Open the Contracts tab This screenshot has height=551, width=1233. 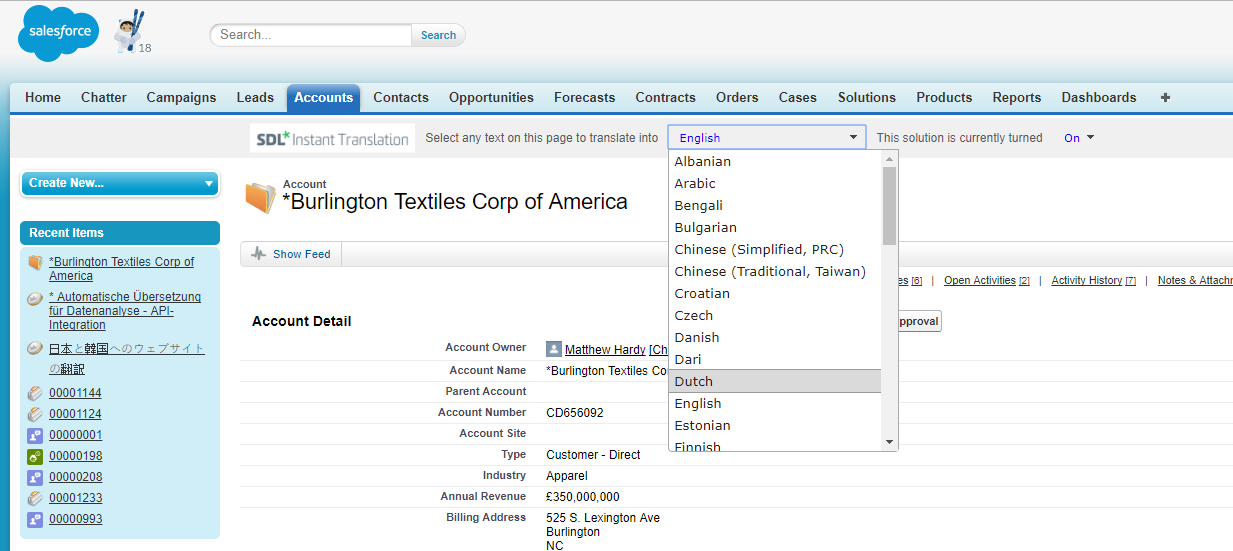point(665,97)
